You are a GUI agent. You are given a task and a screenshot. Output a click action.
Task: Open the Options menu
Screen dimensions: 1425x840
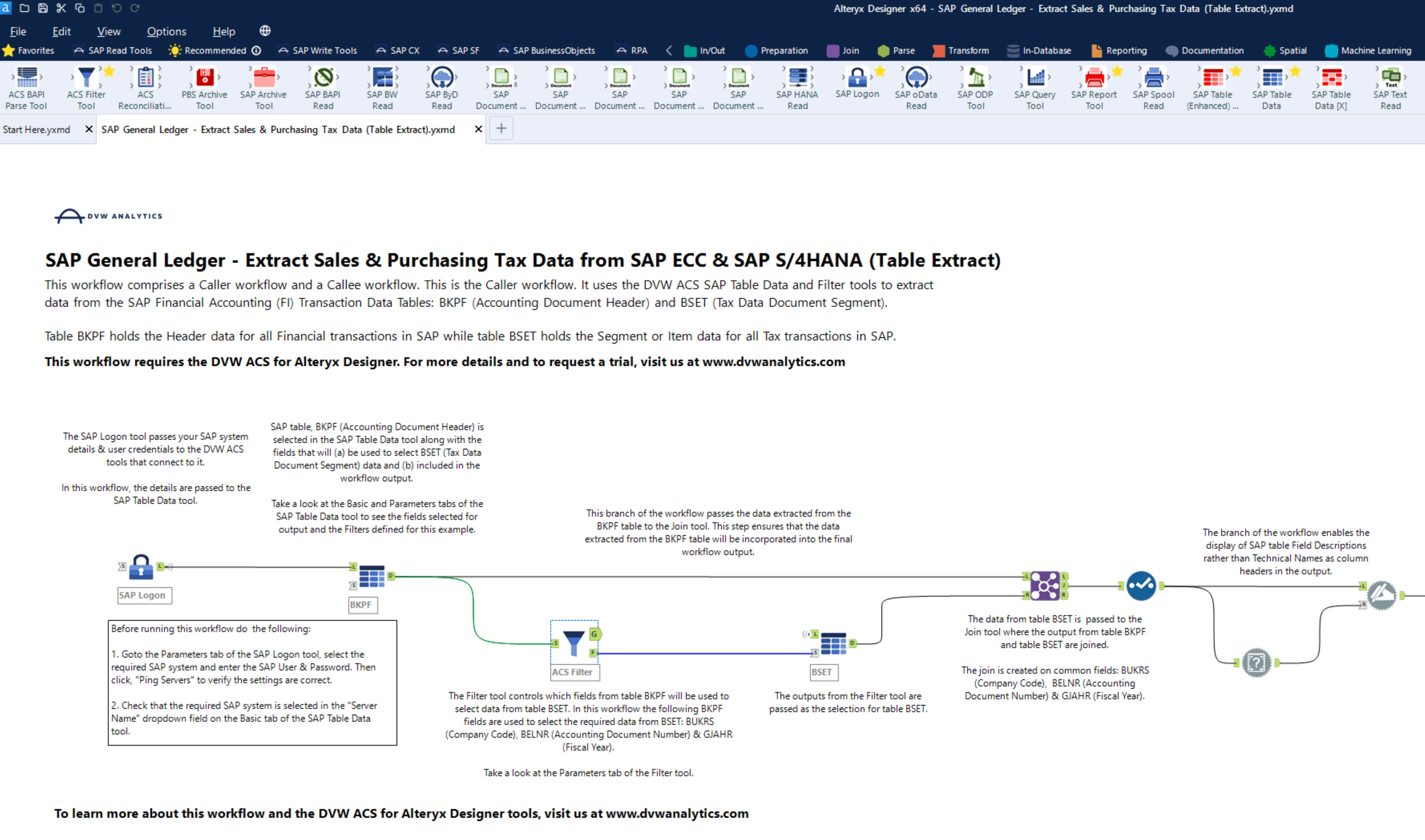point(166,31)
